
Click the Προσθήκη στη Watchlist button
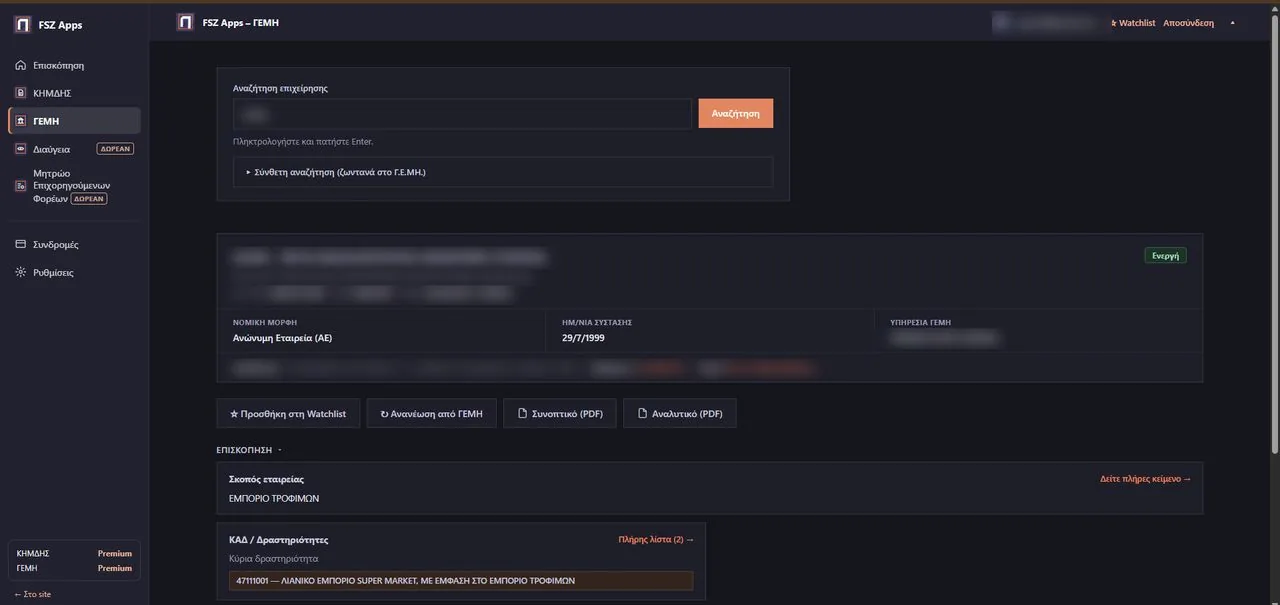(x=288, y=414)
